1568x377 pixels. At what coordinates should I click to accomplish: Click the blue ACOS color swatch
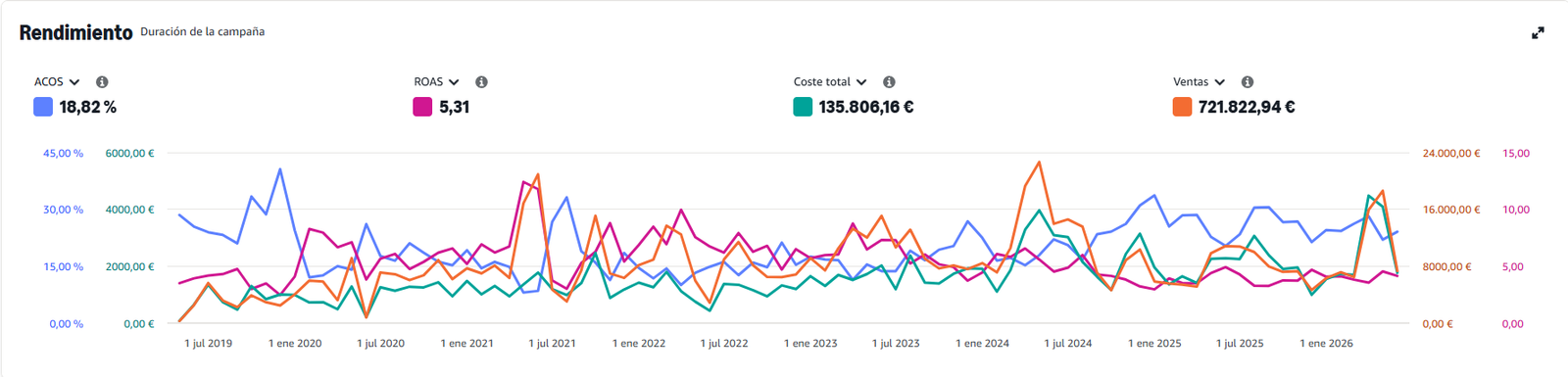pos(43,107)
